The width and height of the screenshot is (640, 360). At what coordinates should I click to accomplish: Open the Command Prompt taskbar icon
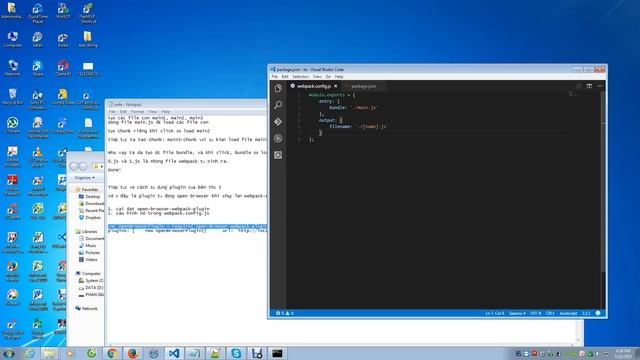(x=277, y=353)
